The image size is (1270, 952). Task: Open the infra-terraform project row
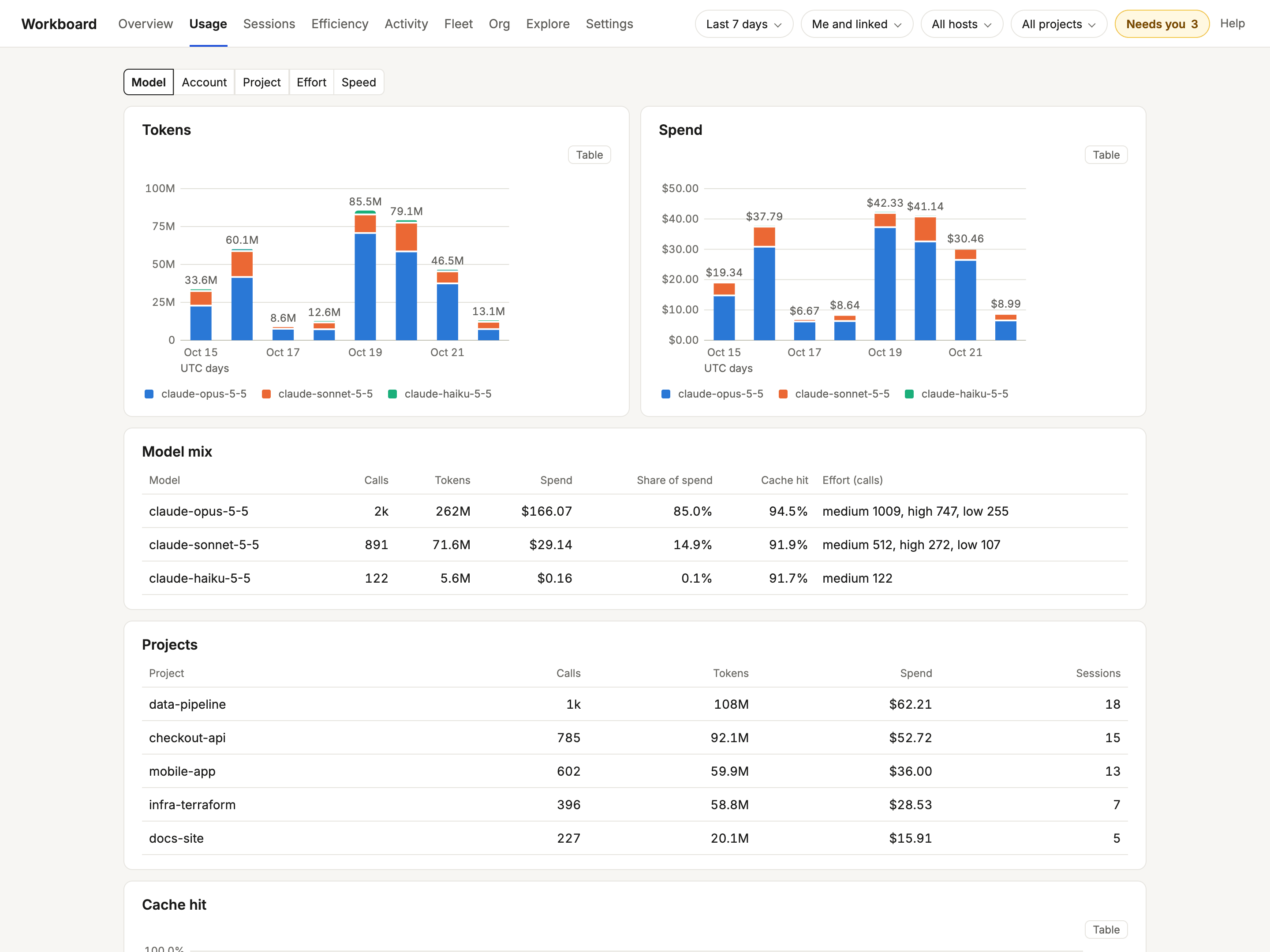[x=635, y=804]
